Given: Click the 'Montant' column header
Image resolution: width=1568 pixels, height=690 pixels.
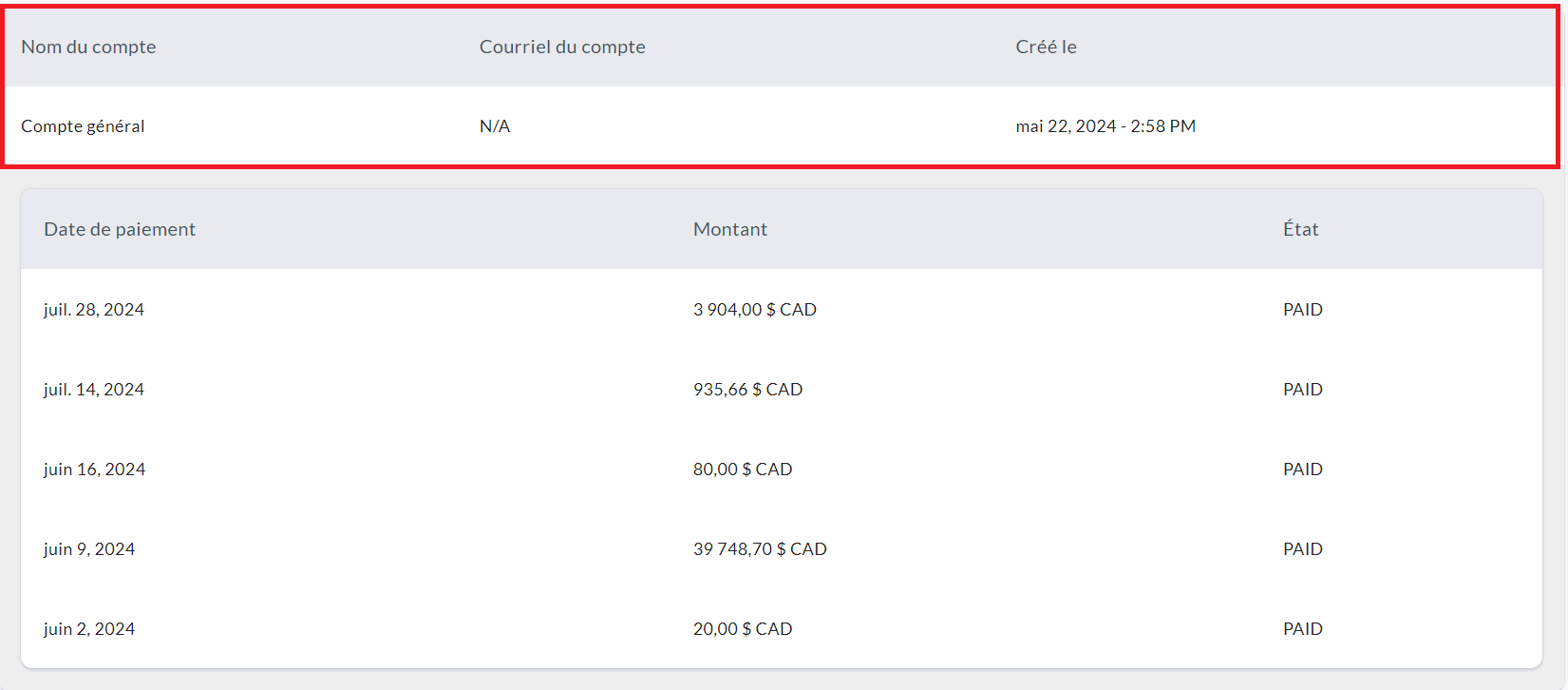Looking at the screenshot, I should coord(729,229).
